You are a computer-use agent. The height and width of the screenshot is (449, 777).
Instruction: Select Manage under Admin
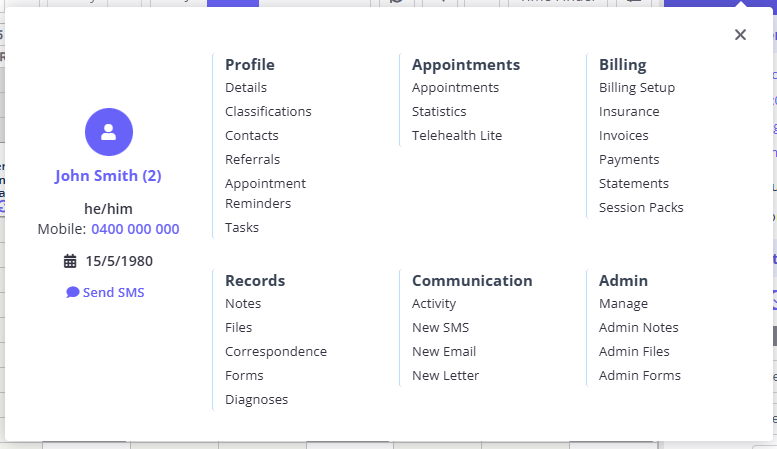pyautogui.click(x=623, y=303)
